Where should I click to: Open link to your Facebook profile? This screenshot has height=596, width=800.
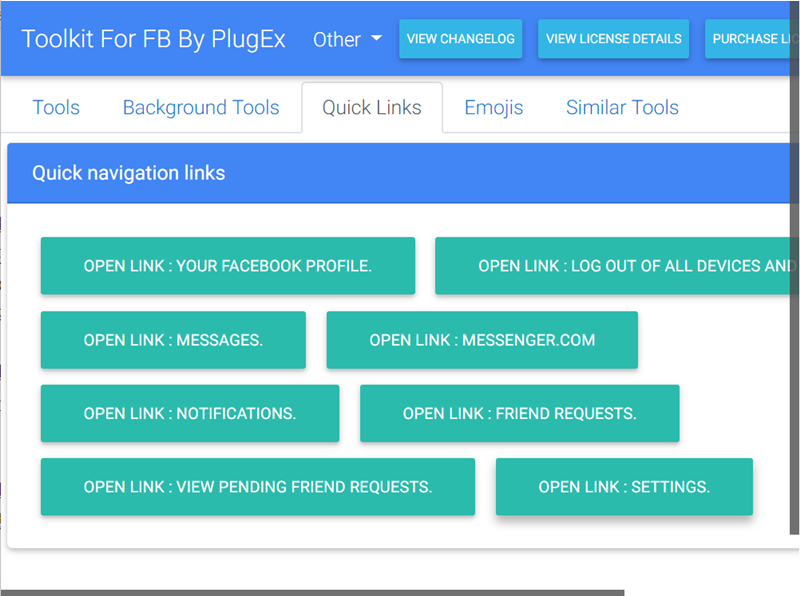(228, 266)
